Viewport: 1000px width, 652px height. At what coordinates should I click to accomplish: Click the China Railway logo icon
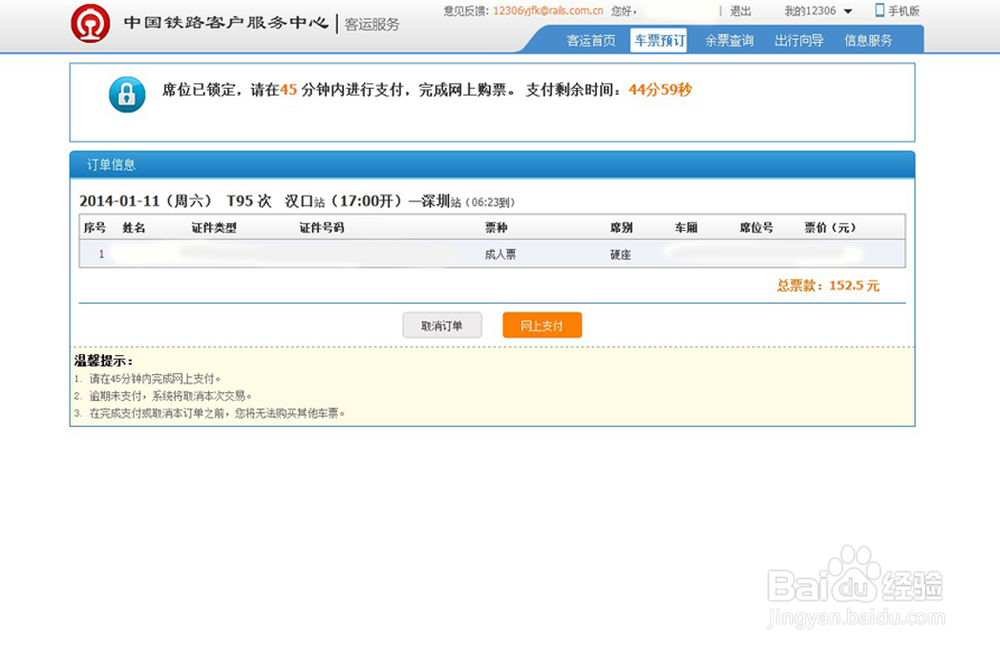coord(92,22)
